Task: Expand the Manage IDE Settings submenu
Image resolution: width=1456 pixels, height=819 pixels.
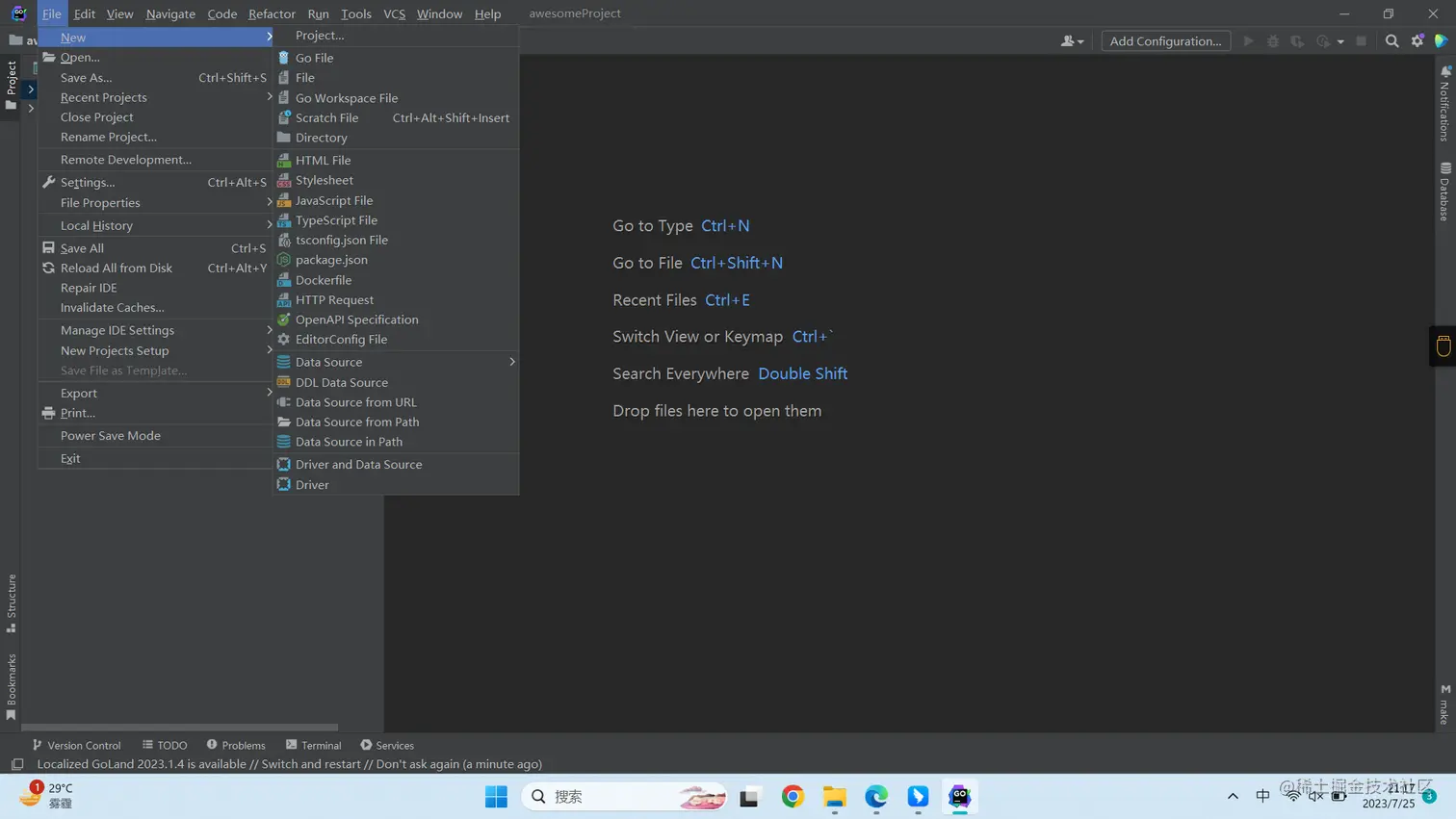Action: pos(155,330)
